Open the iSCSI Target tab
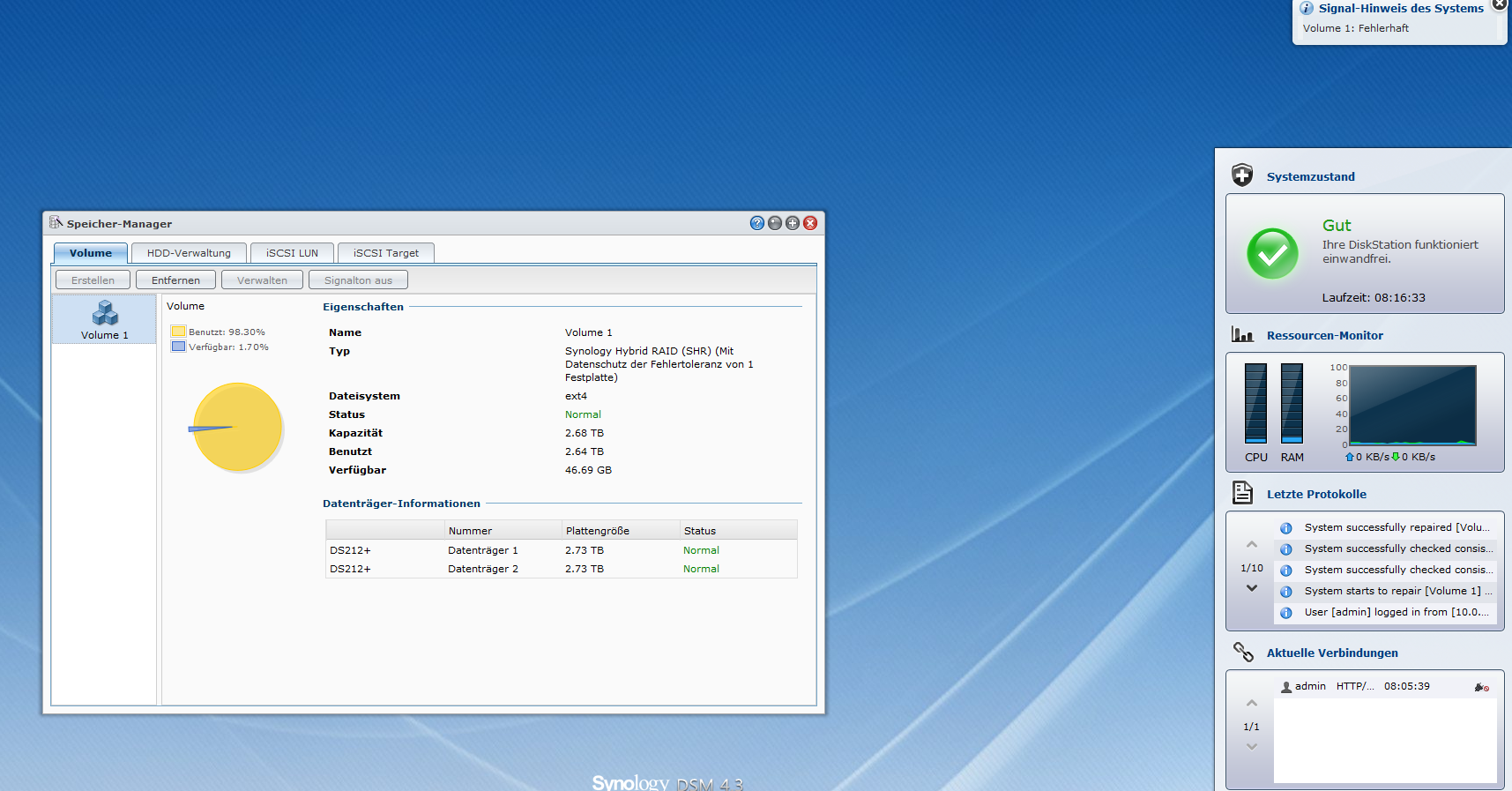This screenshot has height=791, width=1512. tap(386, 253)
